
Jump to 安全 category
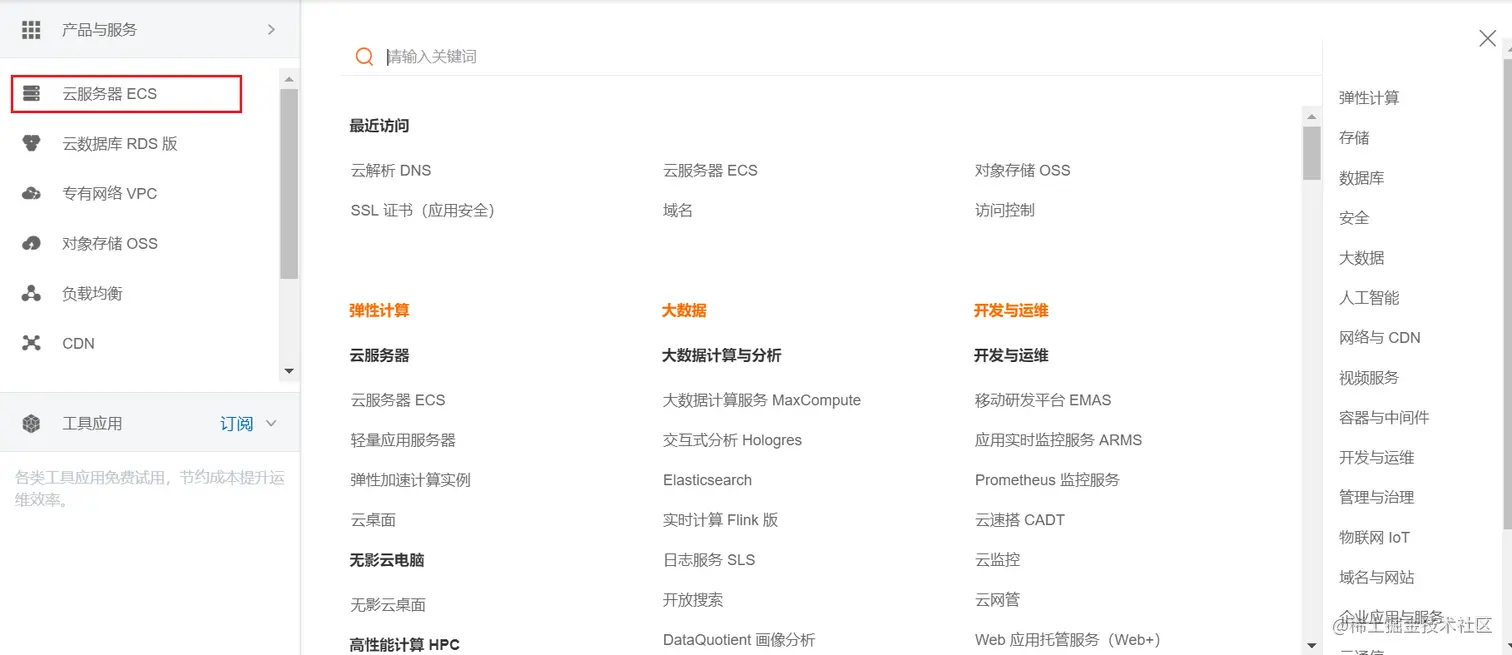click(x=1354, y=218)
